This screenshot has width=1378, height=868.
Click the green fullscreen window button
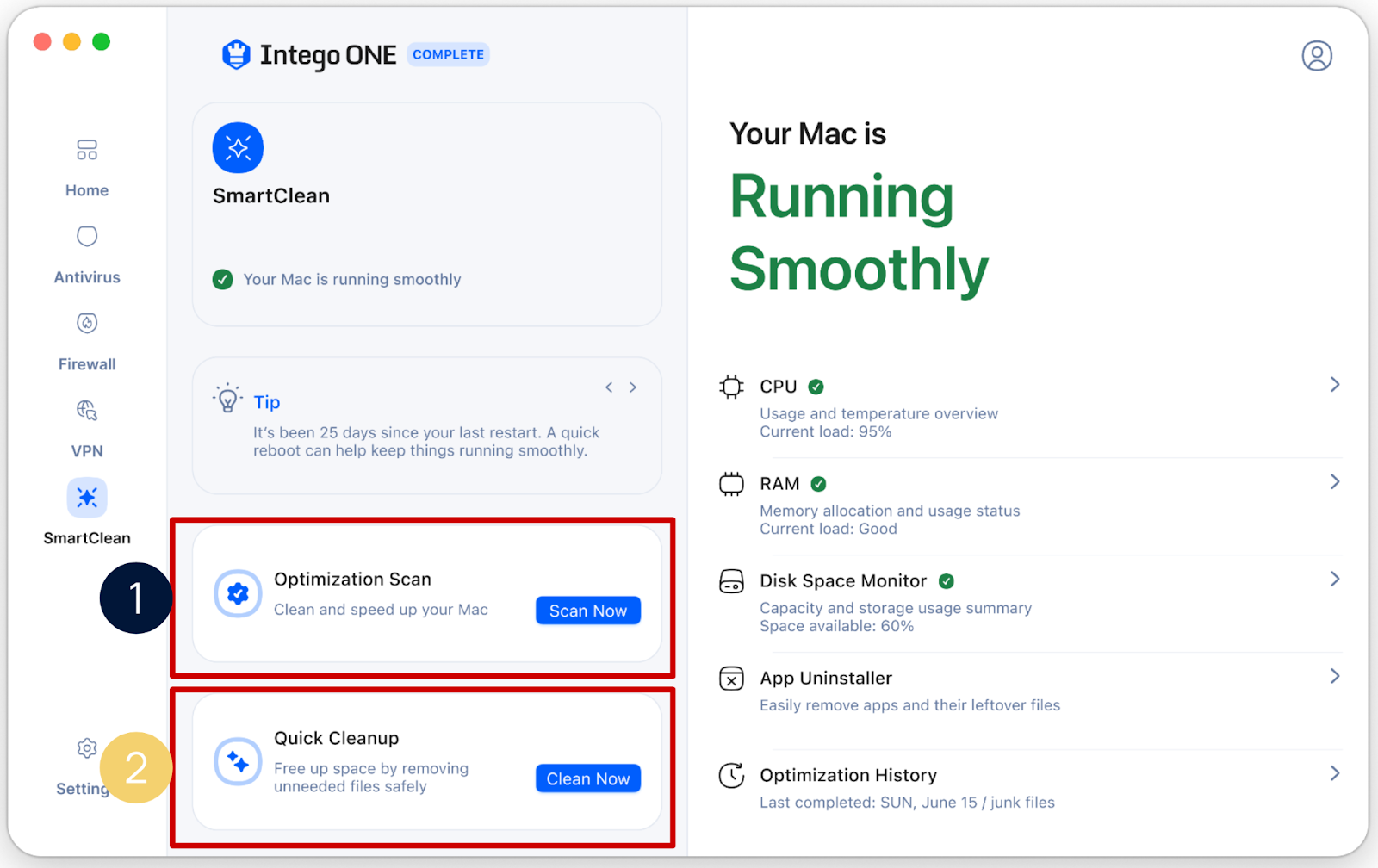101,41
